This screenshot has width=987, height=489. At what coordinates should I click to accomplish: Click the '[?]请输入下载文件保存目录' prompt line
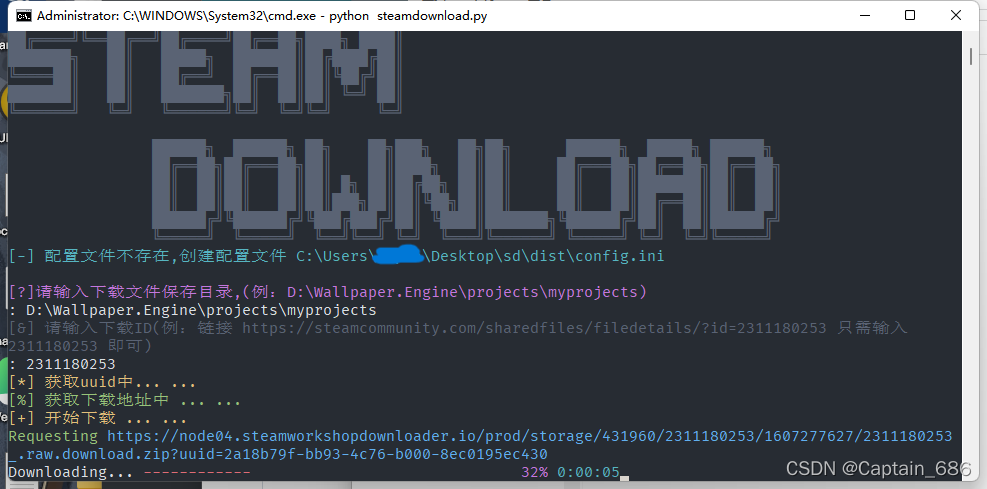point(328,292)
